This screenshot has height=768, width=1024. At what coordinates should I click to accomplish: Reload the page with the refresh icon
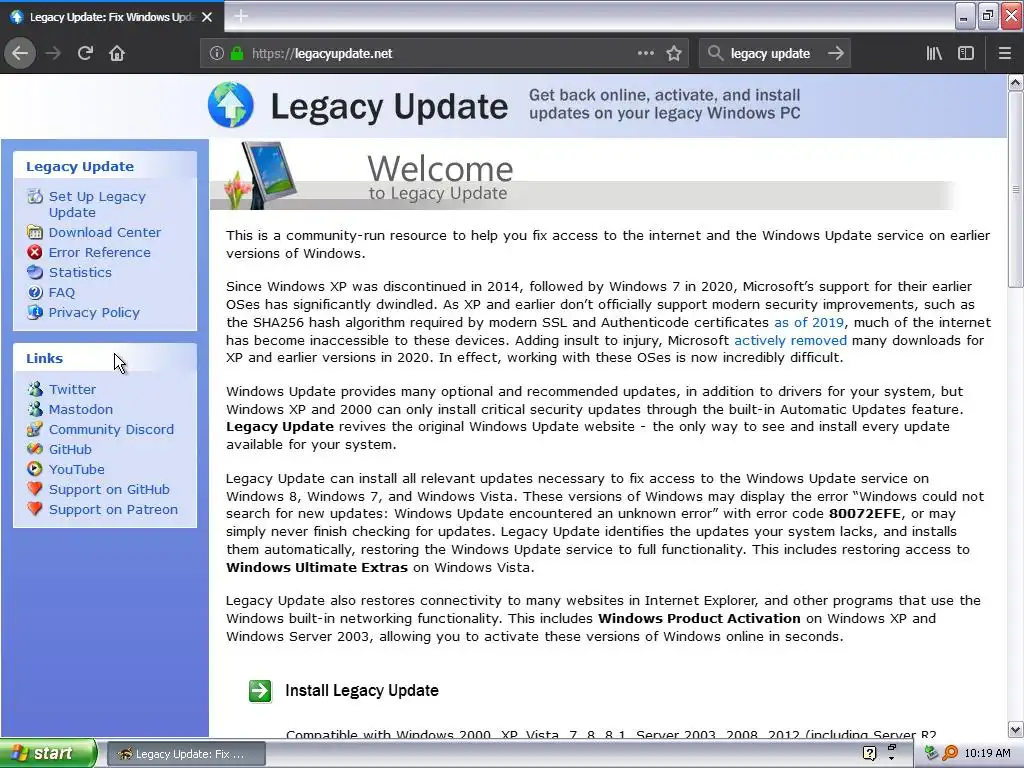[85, 53]
